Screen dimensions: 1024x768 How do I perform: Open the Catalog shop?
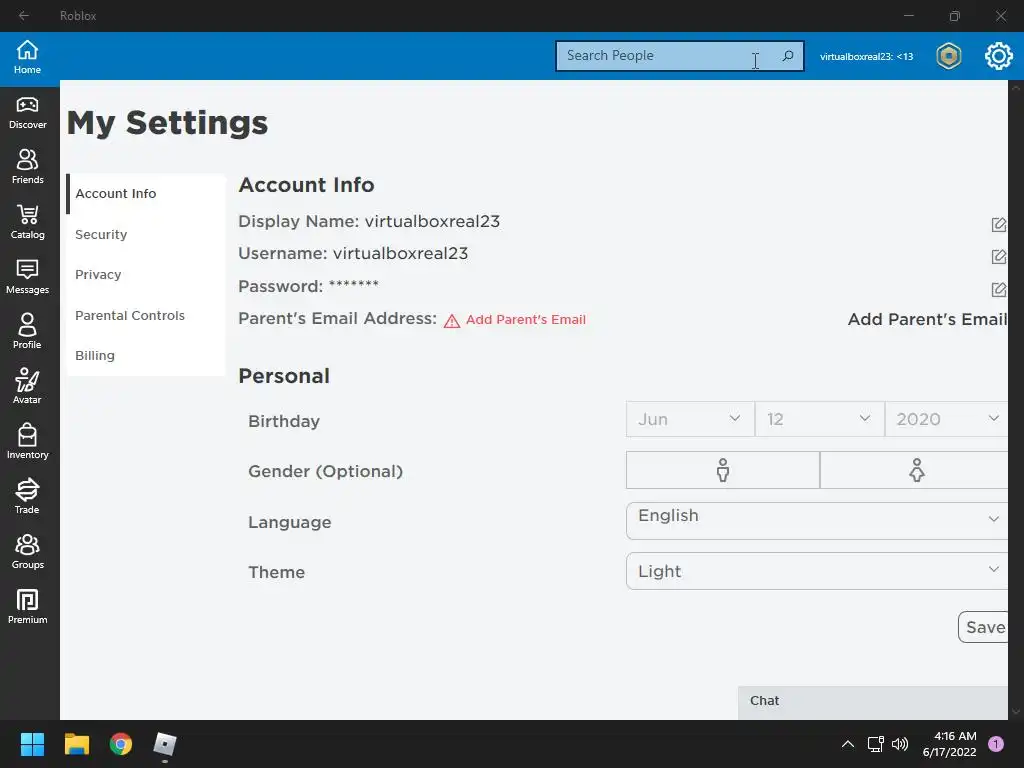tap(27, 223)
